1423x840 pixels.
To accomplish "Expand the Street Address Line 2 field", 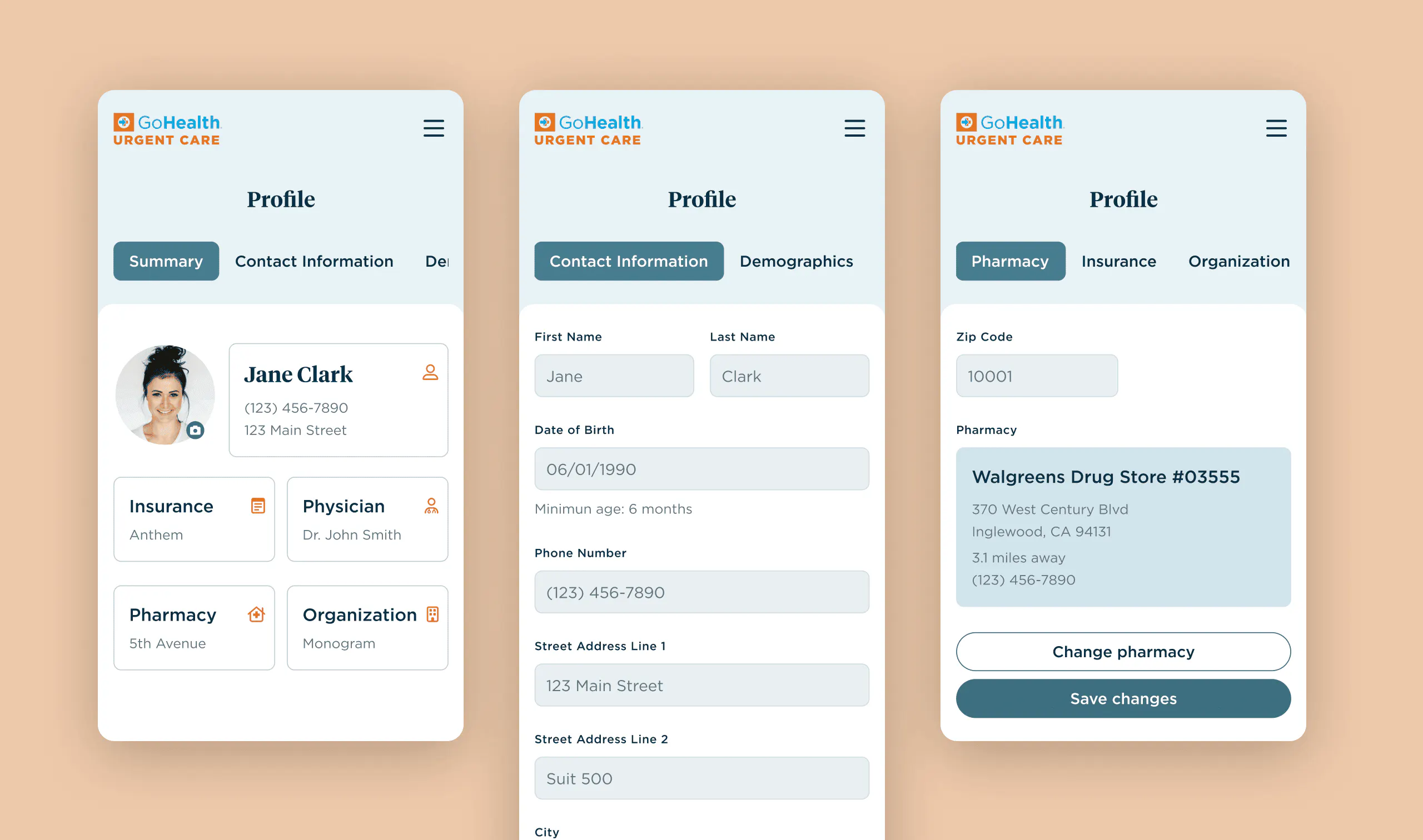I will pos(700,778).
